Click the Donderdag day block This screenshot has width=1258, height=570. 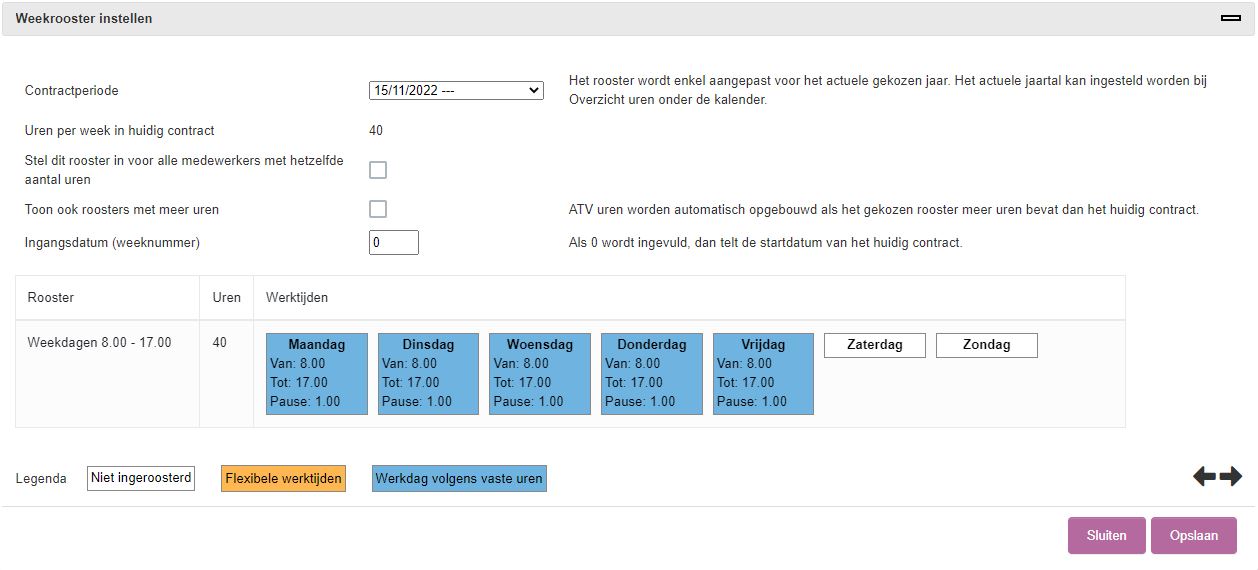point(651,373)
